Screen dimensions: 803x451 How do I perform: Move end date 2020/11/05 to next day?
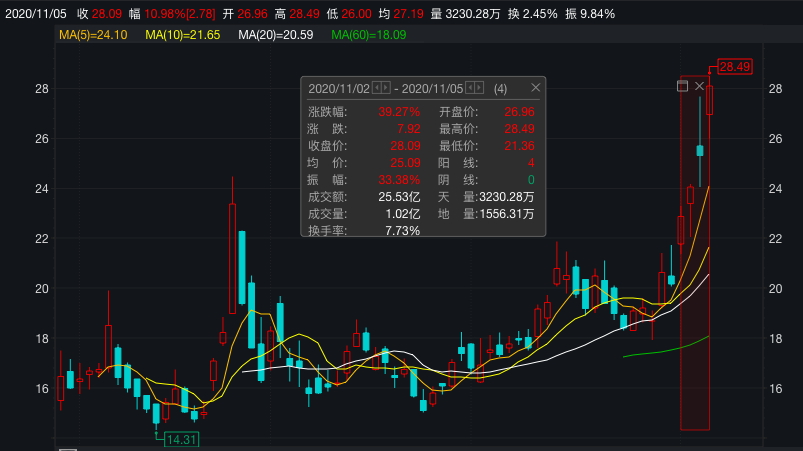point(480,88)
